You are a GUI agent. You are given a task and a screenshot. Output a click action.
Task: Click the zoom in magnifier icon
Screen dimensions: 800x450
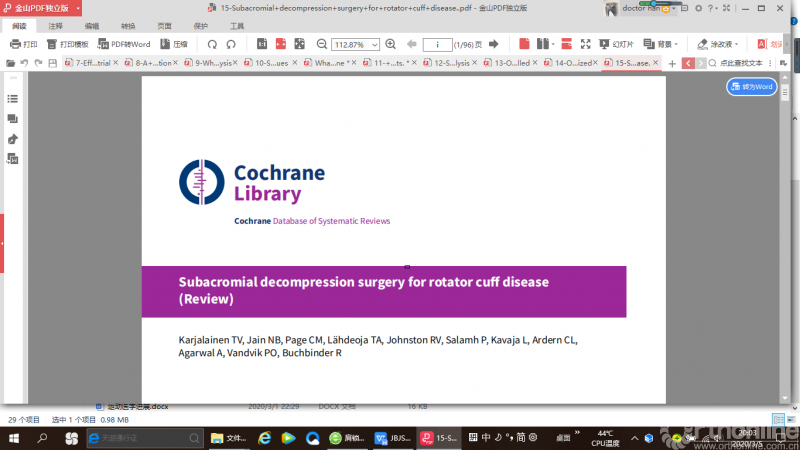[390, 45]
